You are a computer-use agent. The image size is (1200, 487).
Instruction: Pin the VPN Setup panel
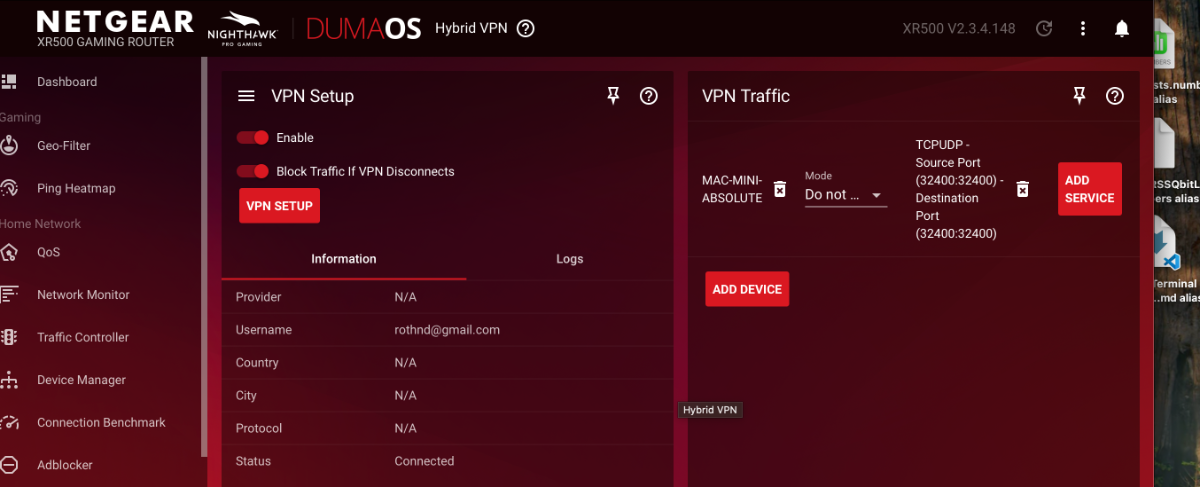point(613,96)
